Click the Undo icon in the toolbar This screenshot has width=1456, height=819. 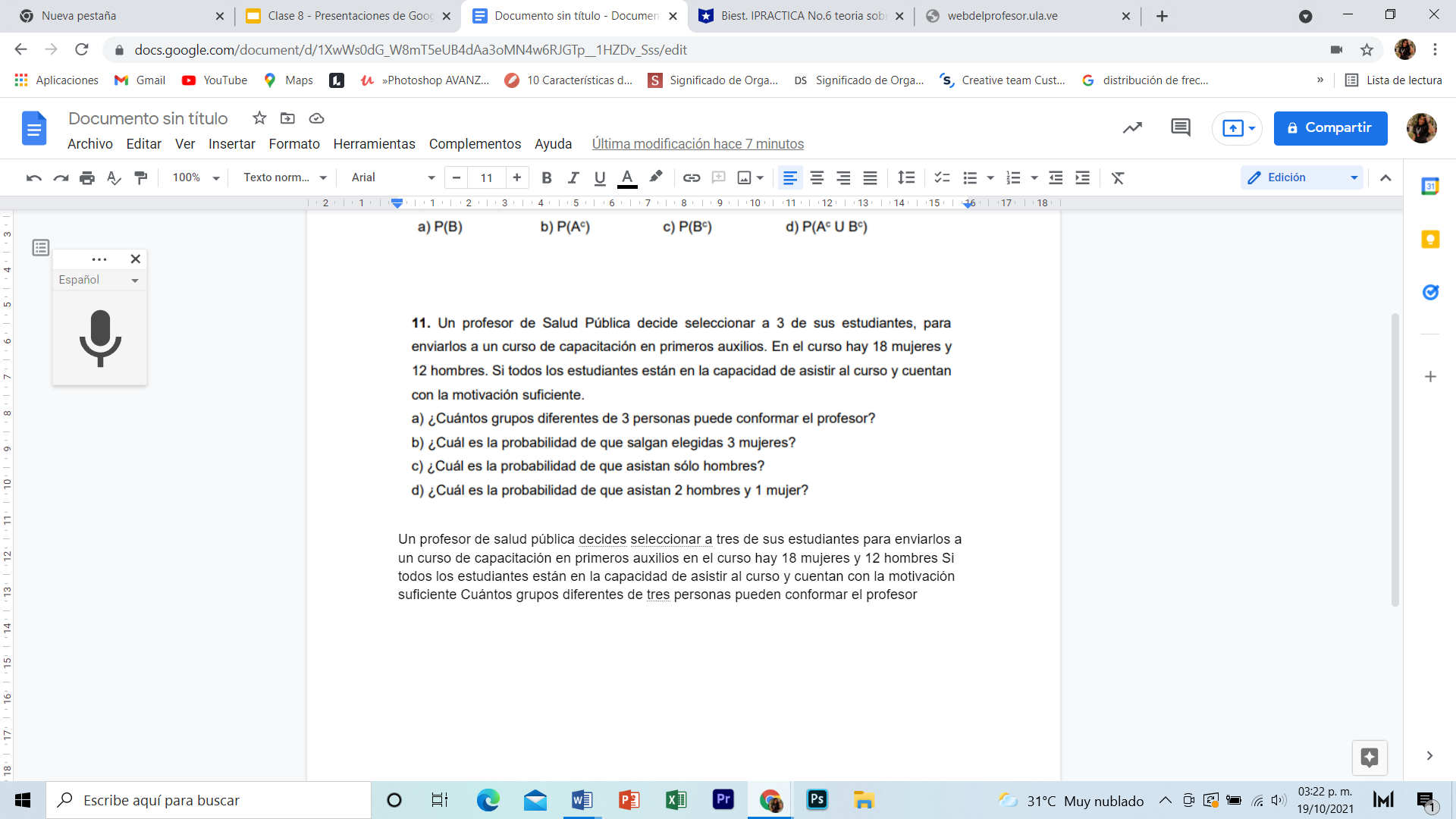pyautogui.click(x=33, y=177)
